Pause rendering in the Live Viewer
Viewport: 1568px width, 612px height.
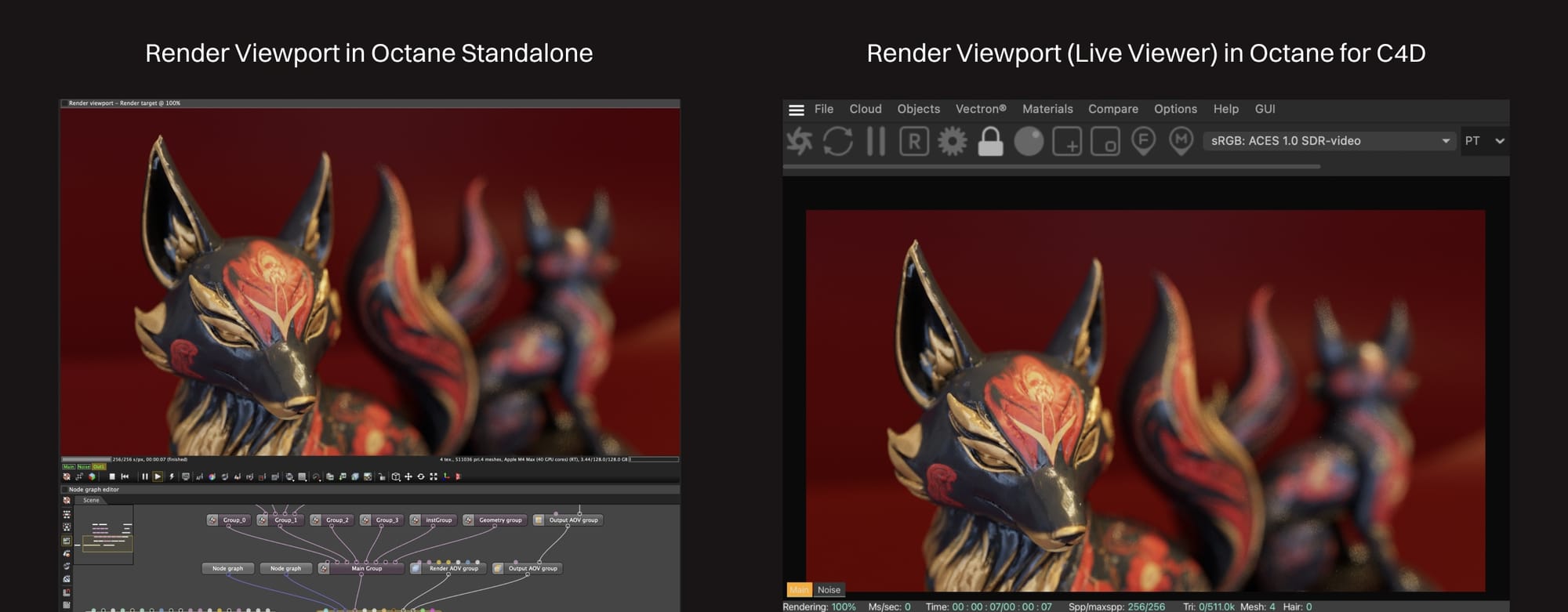click(x=876, y=141)
